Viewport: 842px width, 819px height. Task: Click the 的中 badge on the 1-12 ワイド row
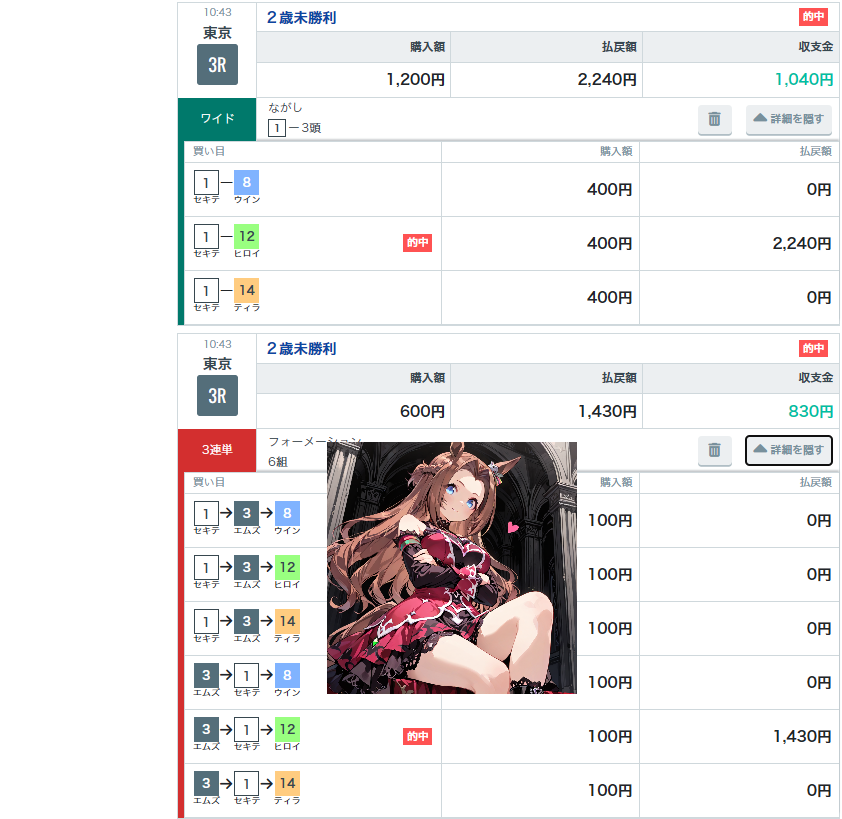point(417,243)
